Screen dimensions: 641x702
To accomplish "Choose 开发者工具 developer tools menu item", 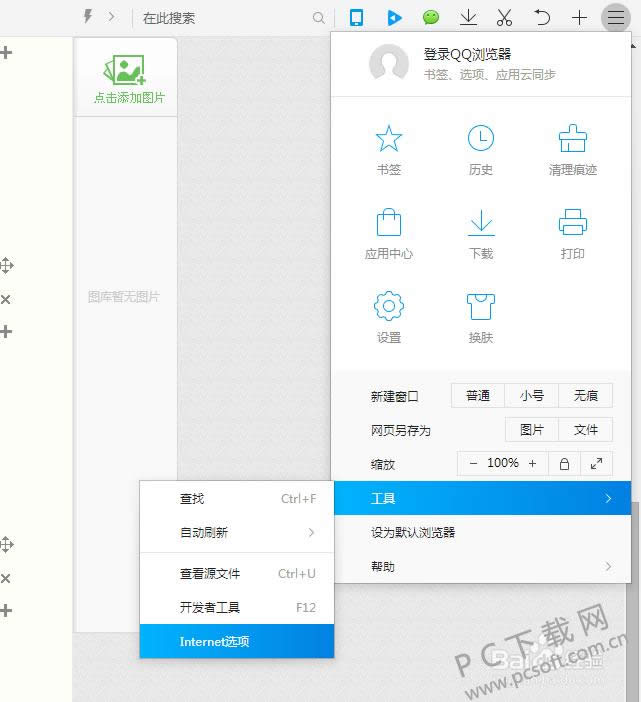I will (237, 607).
